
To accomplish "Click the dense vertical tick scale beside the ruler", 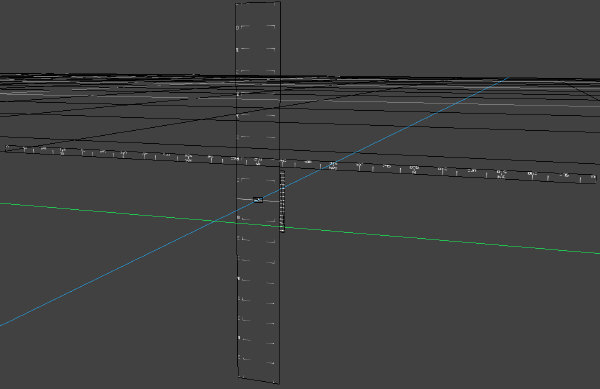I will coord(282,201).
